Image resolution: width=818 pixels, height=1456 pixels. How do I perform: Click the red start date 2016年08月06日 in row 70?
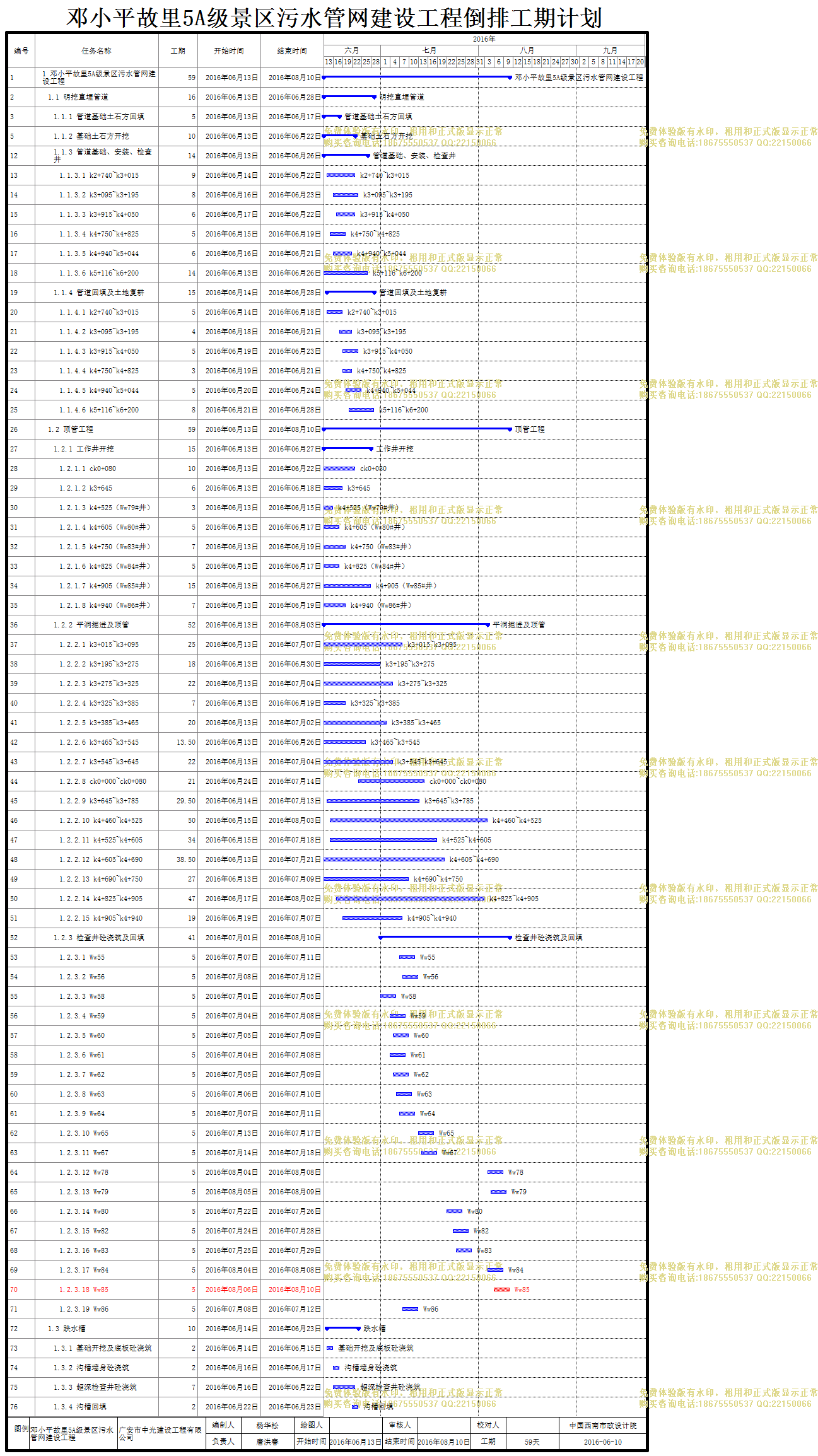231,1290
